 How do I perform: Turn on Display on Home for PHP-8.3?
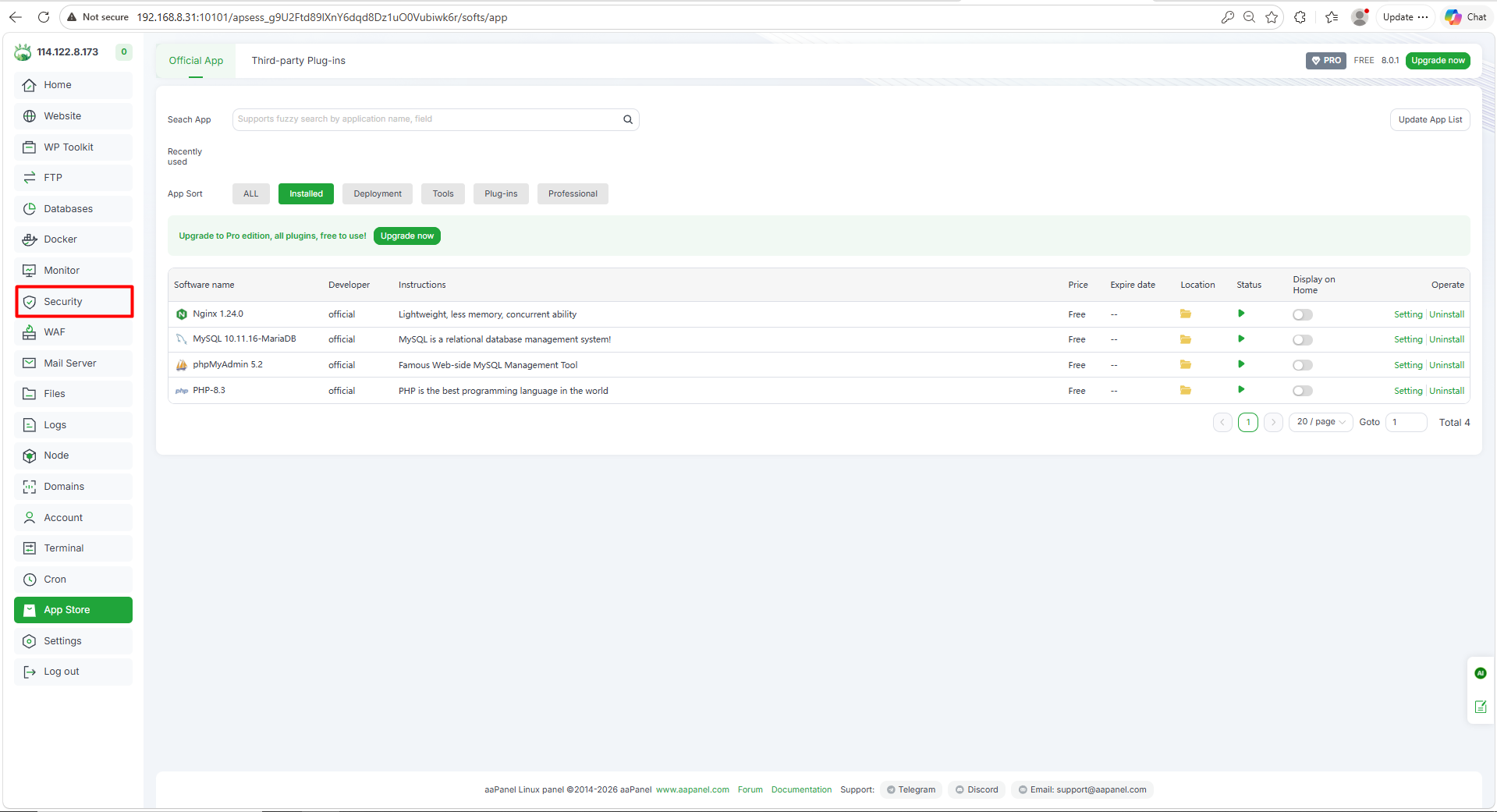[x=1302, y=391]
